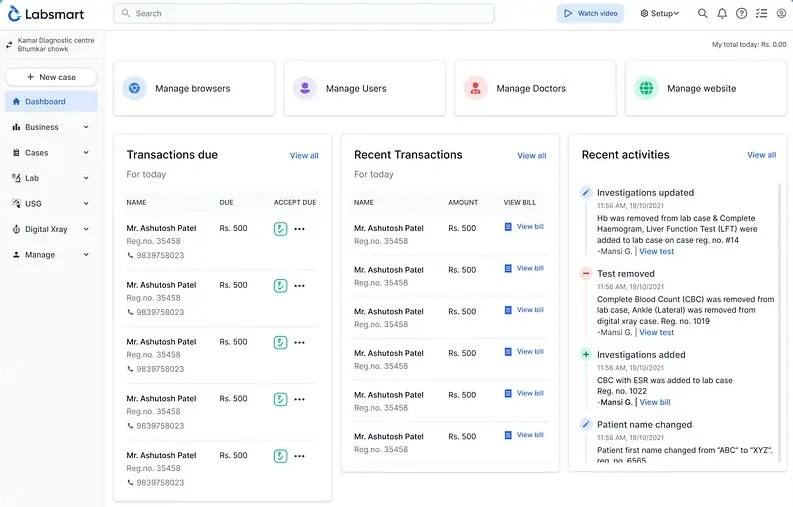Click the AMOUNT column header
Screen dimensions: 793x507
(463, 202)
